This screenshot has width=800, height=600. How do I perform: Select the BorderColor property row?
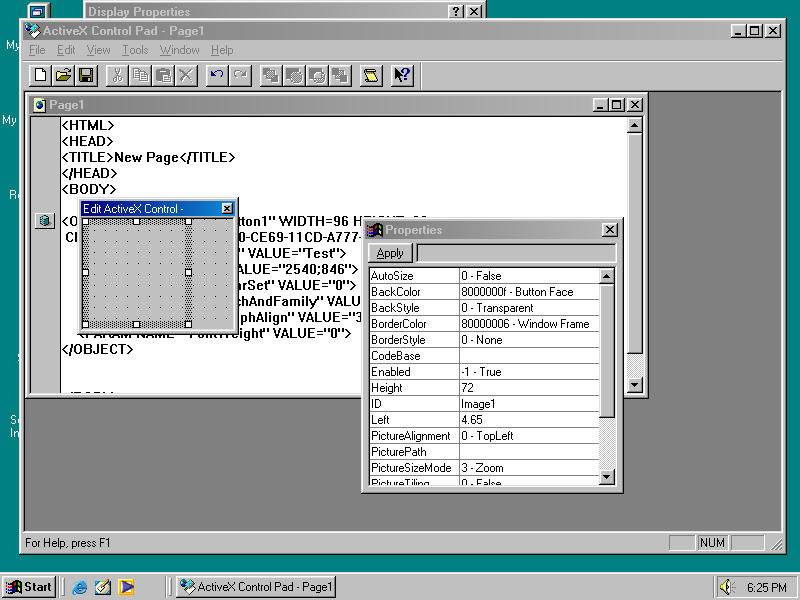[484, 324]
